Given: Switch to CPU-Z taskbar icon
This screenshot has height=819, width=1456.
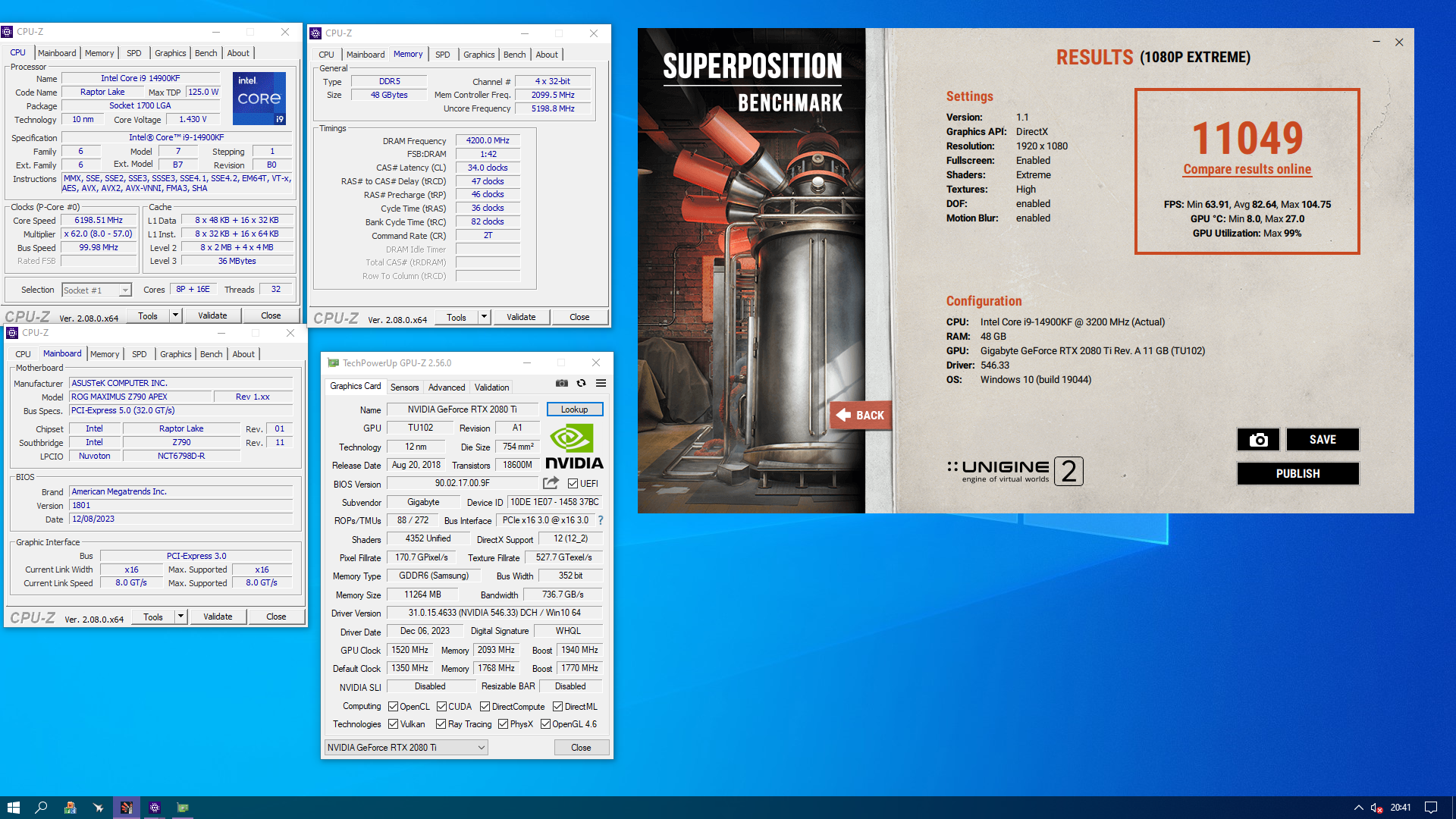Looking at the screenshot, I should click(x=155, y=808).
